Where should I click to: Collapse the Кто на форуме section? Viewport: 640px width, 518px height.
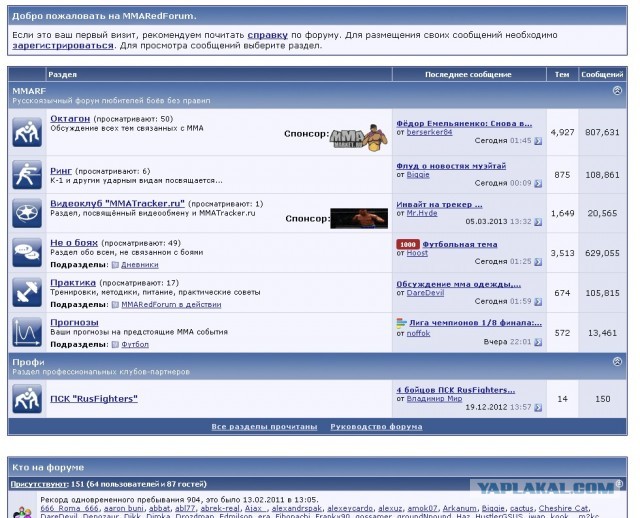(x=617, y=467)
